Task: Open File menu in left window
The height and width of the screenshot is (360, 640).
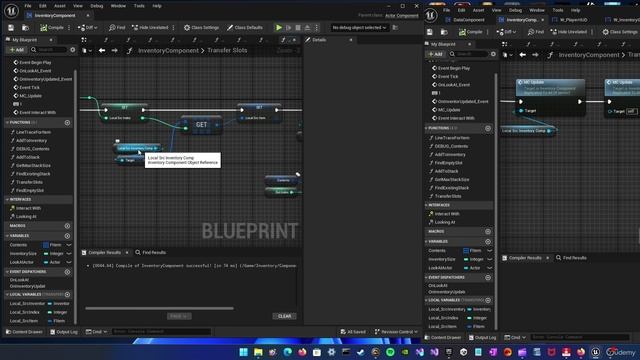Action: (28, 6)
